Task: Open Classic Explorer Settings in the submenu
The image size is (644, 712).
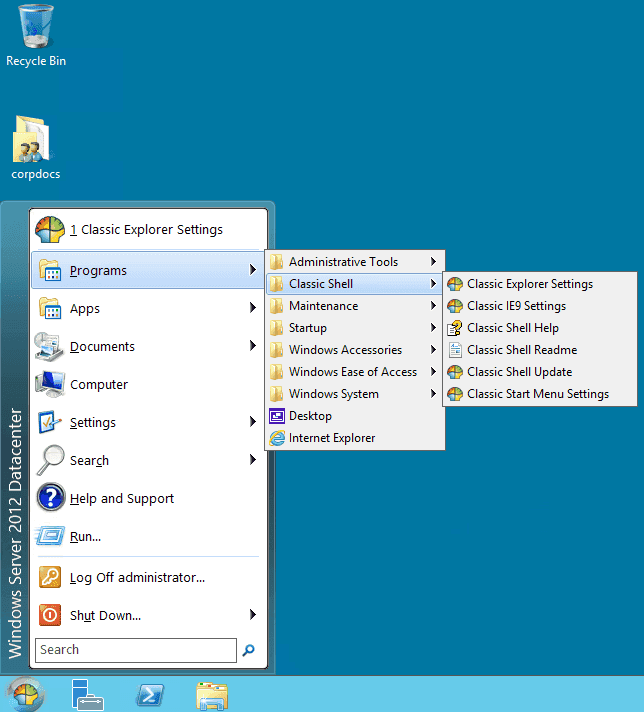Action: tap(540, 284)
